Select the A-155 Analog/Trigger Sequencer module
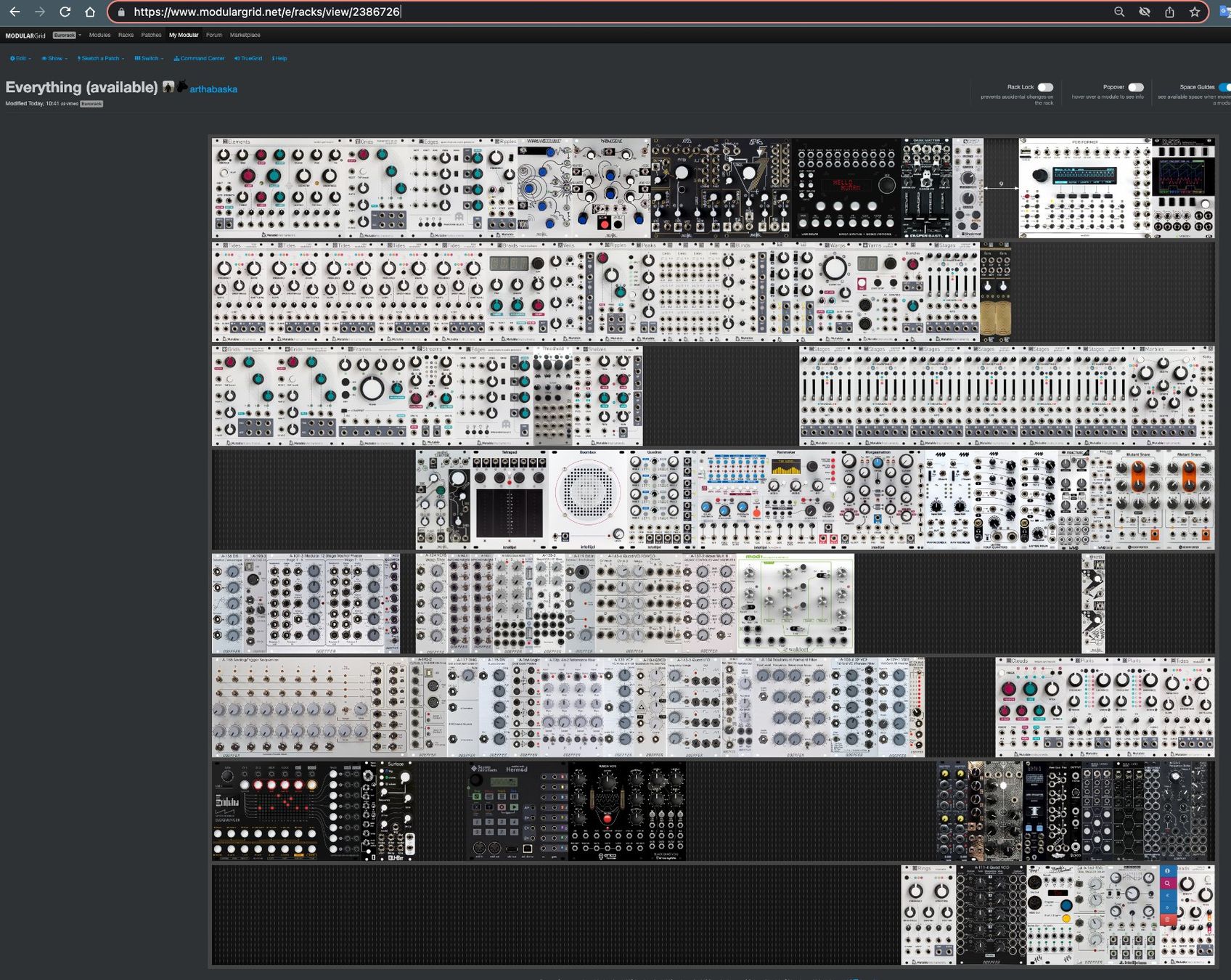The width and height of the screenshot is (1231, 980). (x=310, y=707)
